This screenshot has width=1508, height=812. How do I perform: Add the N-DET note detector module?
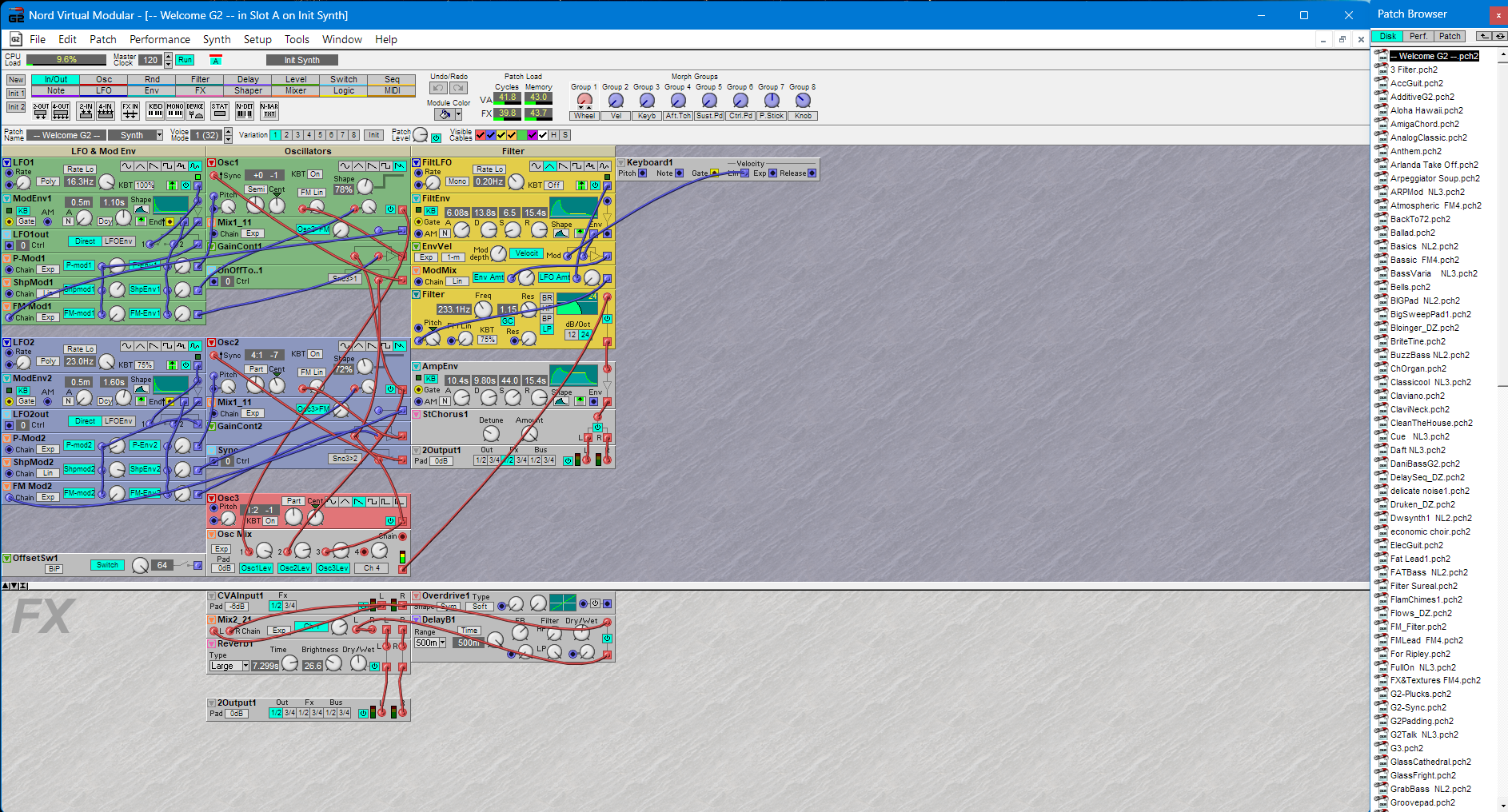tap(245, 111)
